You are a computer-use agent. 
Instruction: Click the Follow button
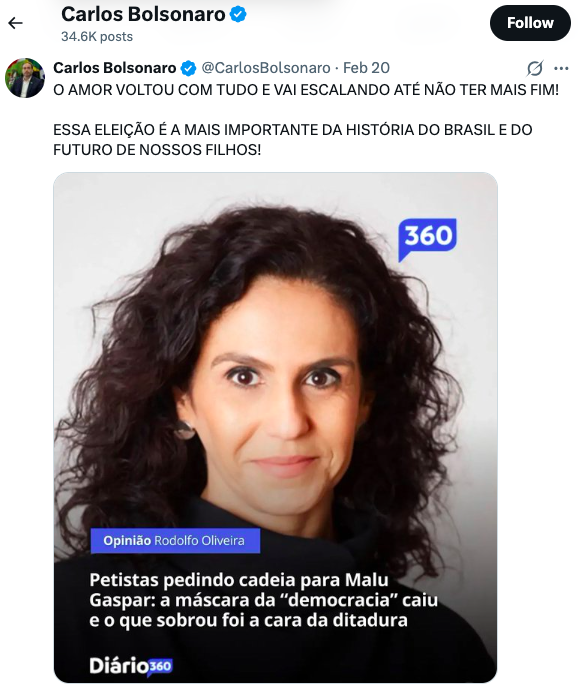pos(530,23)
